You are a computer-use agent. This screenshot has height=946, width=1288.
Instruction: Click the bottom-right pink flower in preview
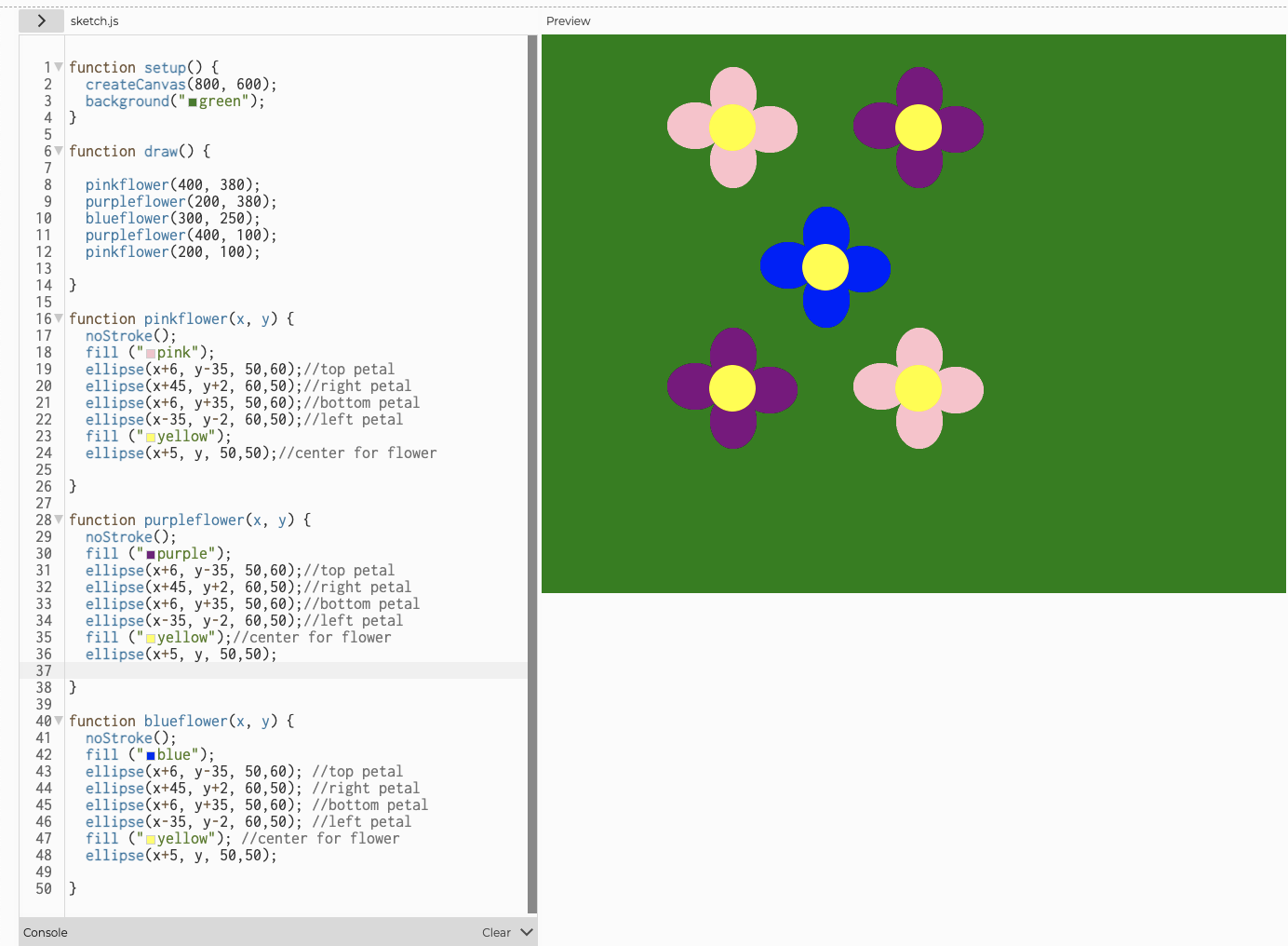coord(919,388)
